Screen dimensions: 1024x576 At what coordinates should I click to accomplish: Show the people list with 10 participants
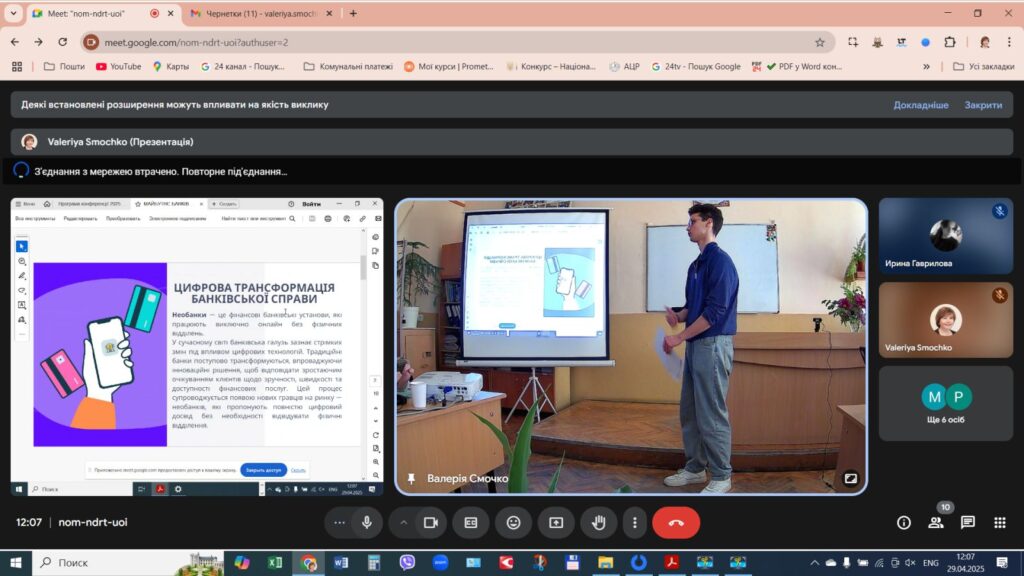coord(936,522)
